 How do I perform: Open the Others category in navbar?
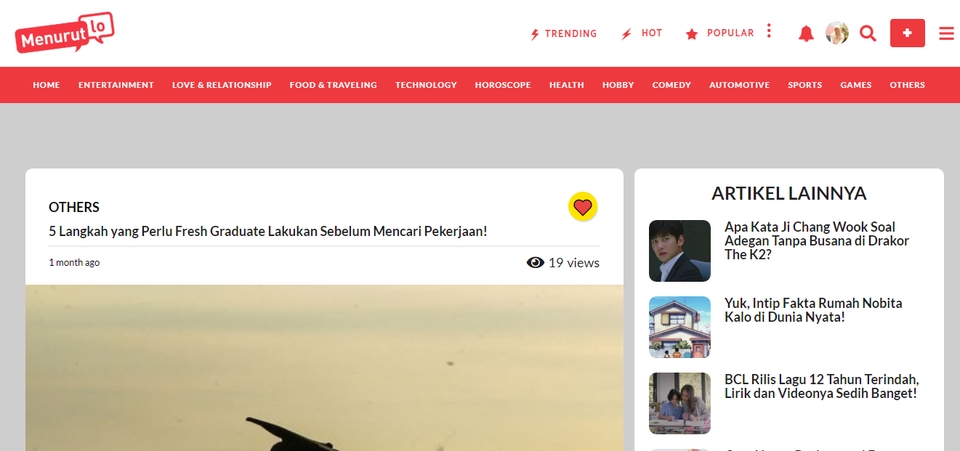[907, 85]
